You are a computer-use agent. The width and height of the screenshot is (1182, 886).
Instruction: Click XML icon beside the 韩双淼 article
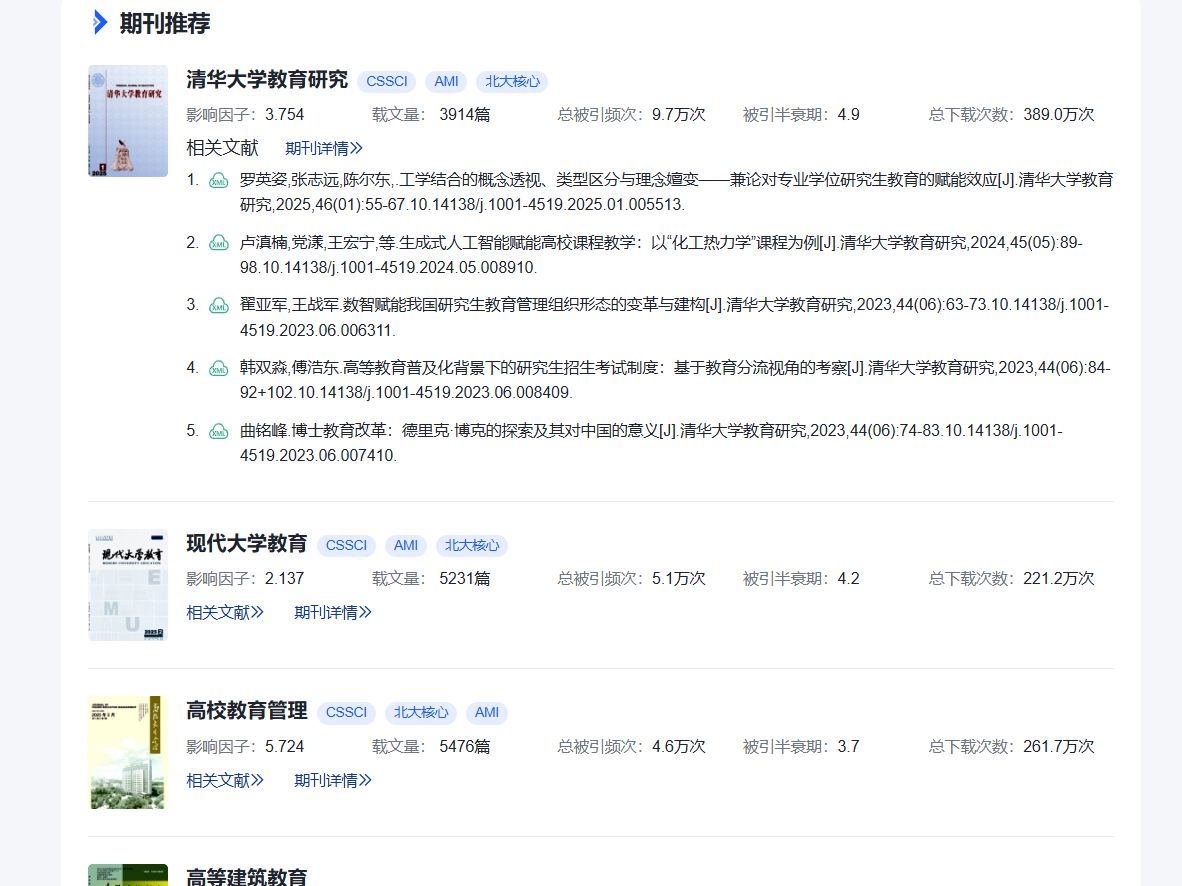[218, 369]
